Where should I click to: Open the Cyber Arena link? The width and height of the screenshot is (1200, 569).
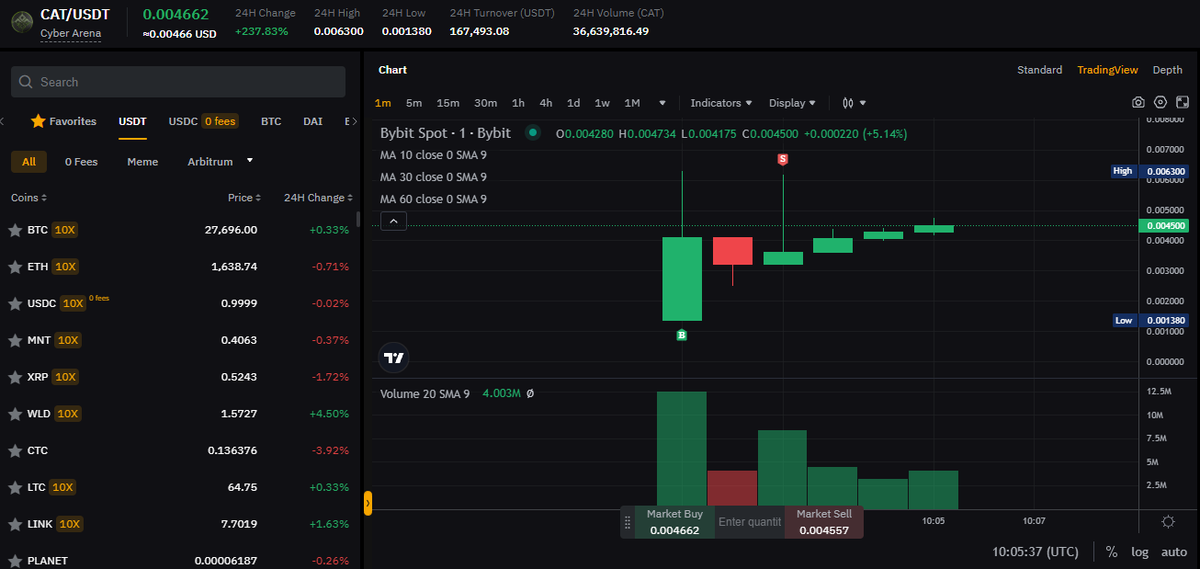[71, 34]
